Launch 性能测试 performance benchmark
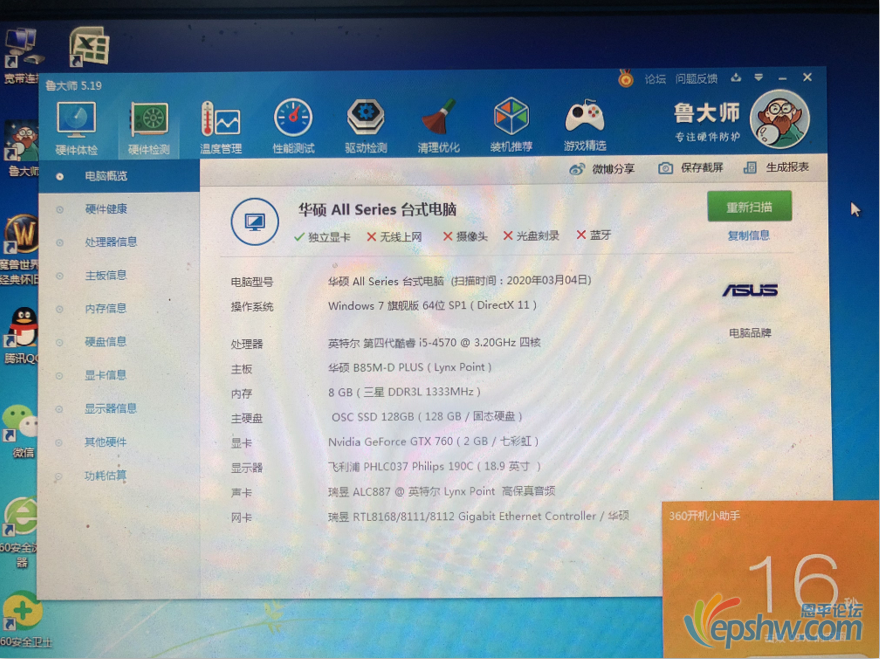The image size is (880, 659). coord(293,127)
